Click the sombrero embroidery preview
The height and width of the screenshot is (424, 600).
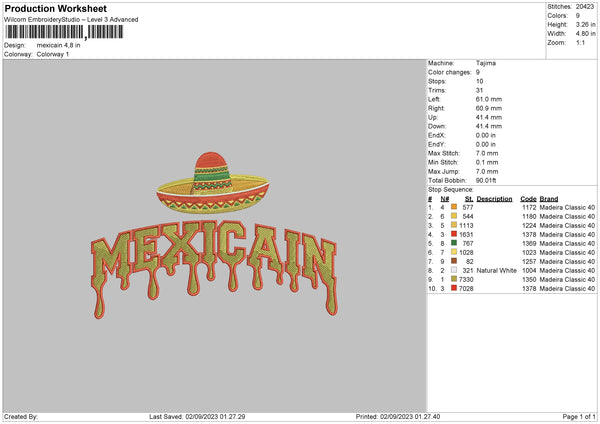pos(213,183)
